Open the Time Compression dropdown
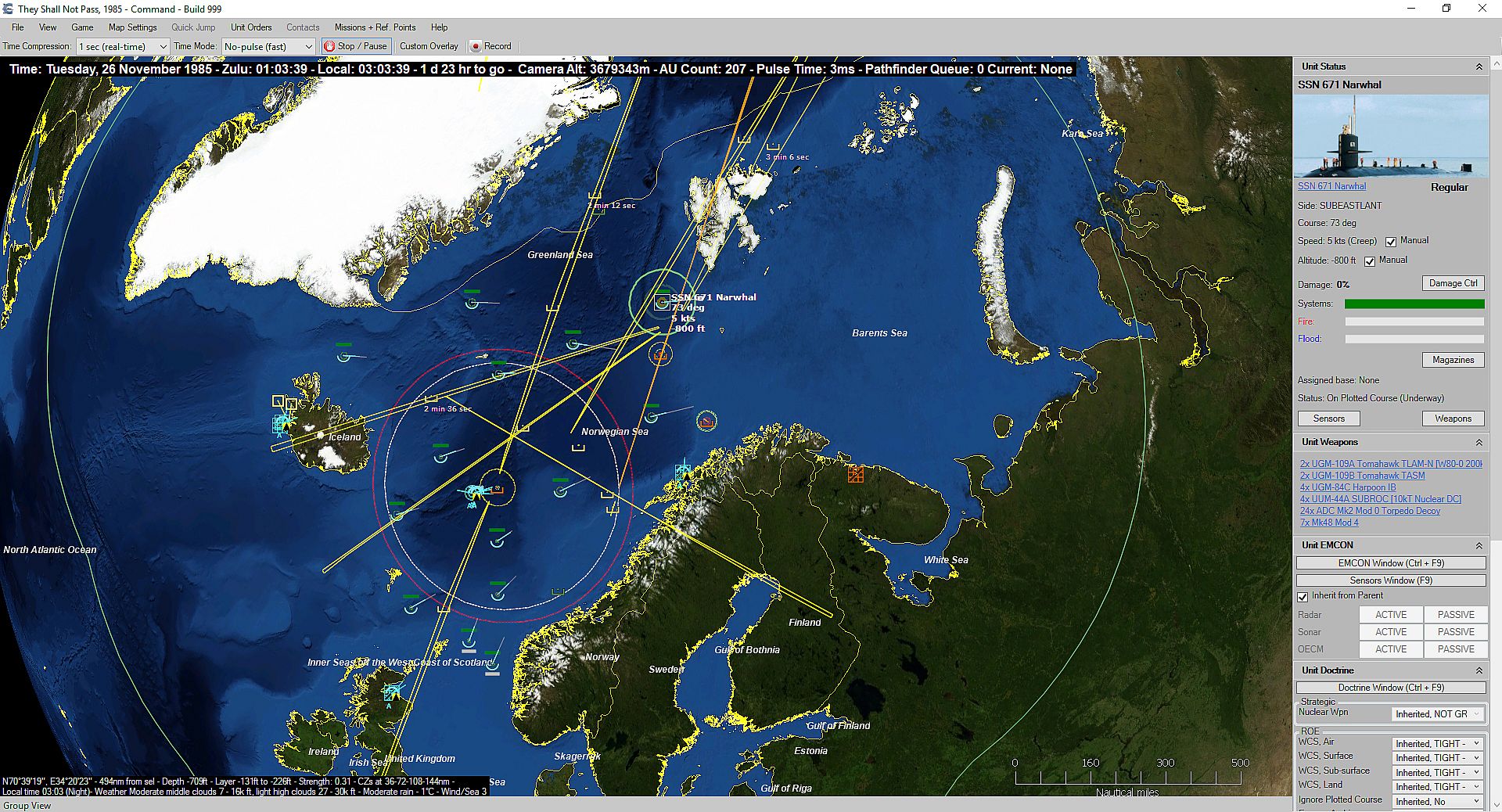1502x812 pixels. (x=123, y=47)
